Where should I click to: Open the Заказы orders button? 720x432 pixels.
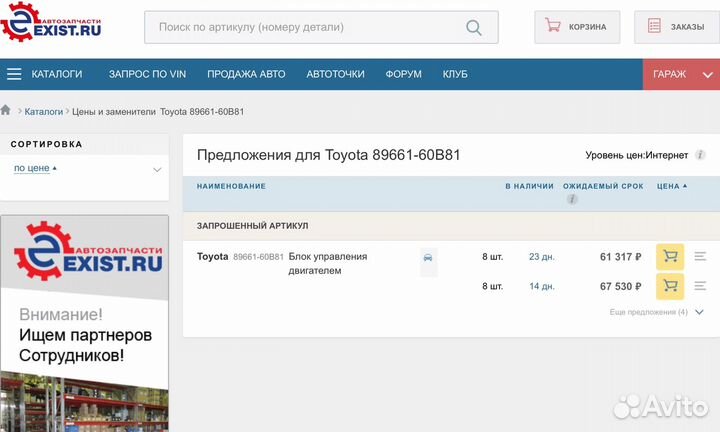pos(677,27)
